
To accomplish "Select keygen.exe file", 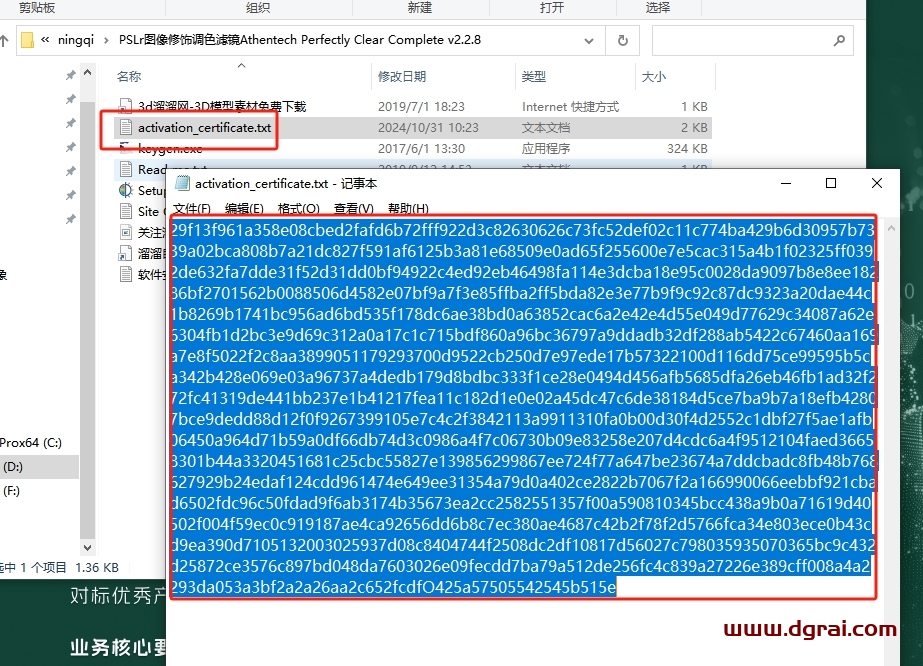I will [x=170, y=148].
